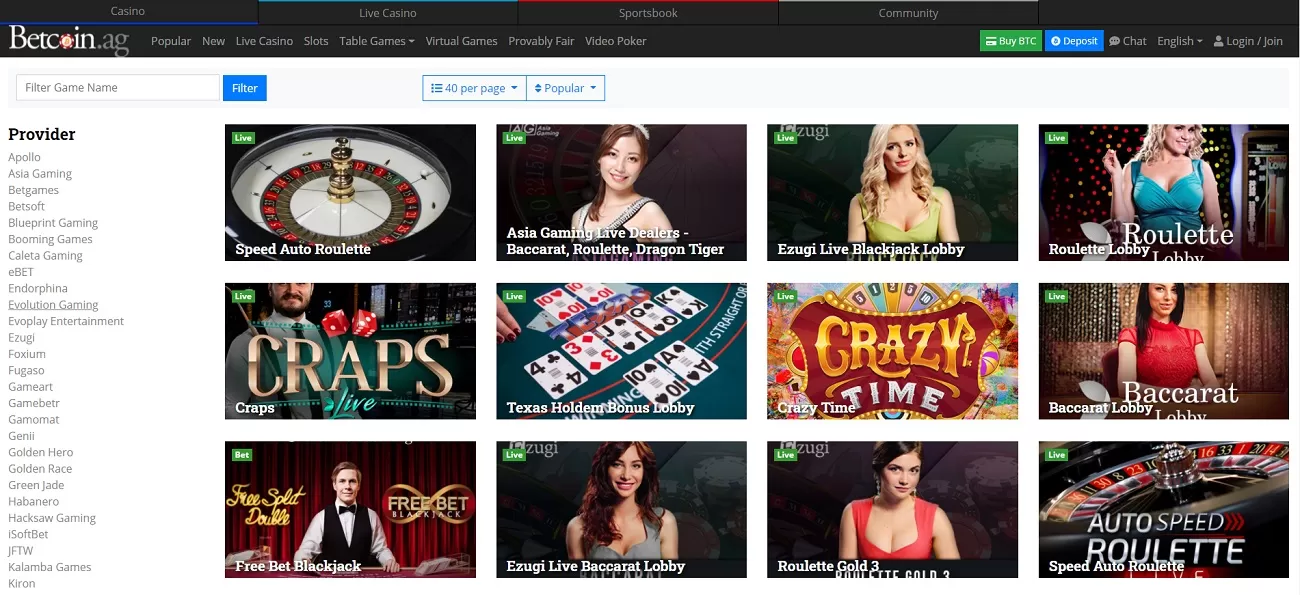
Task: Open Ezugi Live Blackjack Lobby
Action: click(x=892, y=192)
